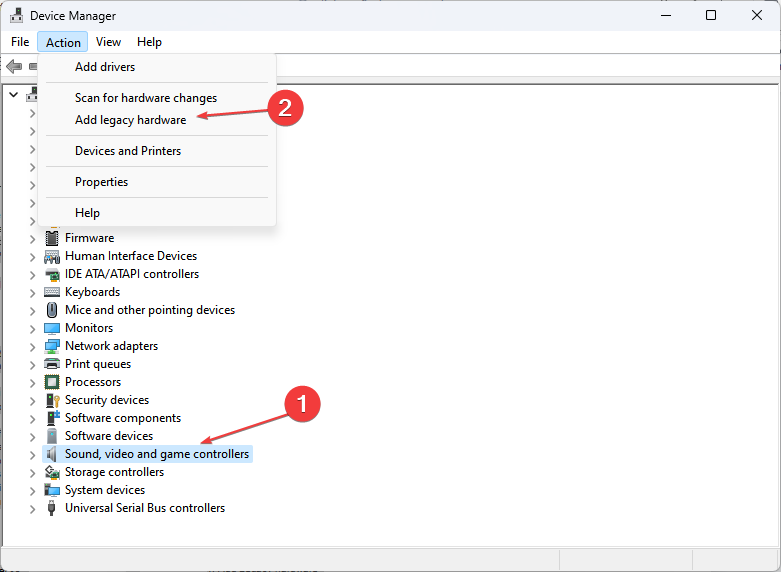781x572 pixels.
Task: Open the View menu
Action: click(x=108, y=42)
